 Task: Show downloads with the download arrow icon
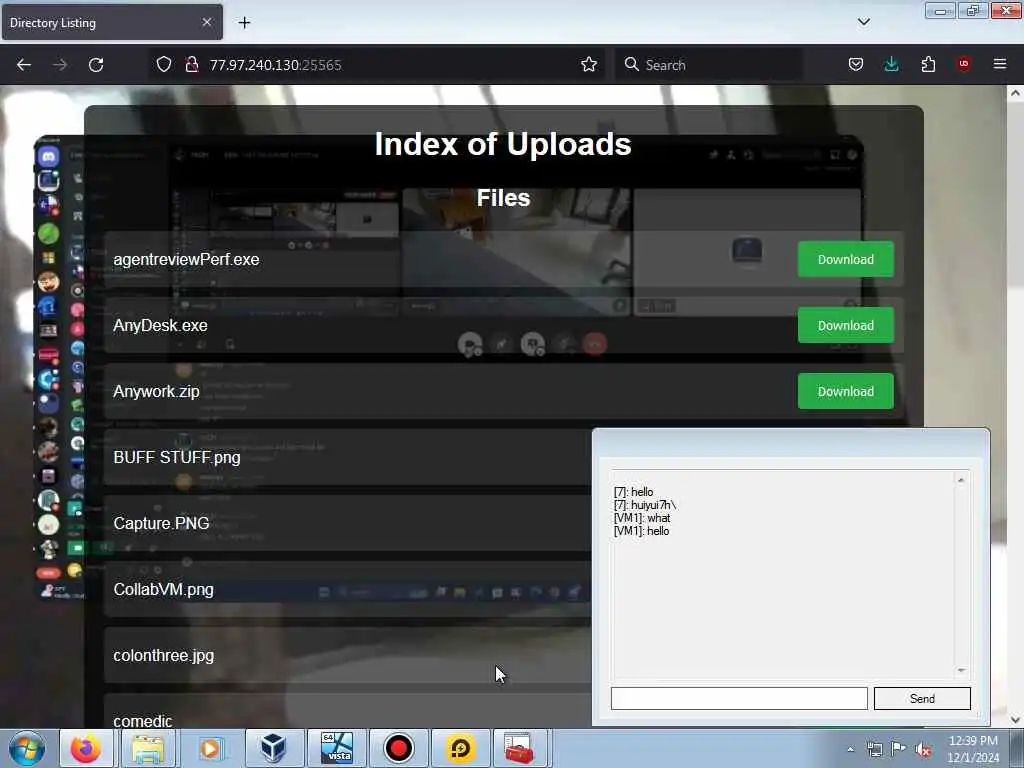pos(891,64)
